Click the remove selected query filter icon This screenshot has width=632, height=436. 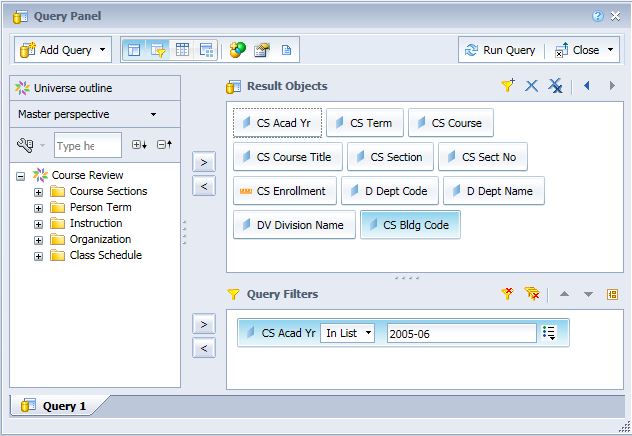(x=507, y=294)
